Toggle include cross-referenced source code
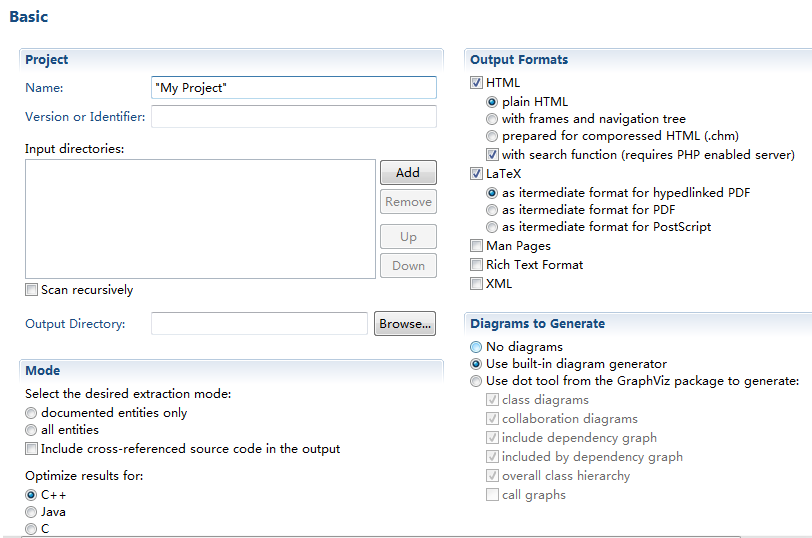Image resolution: width=812 pixels, height=538 pixels. point(32,448)
